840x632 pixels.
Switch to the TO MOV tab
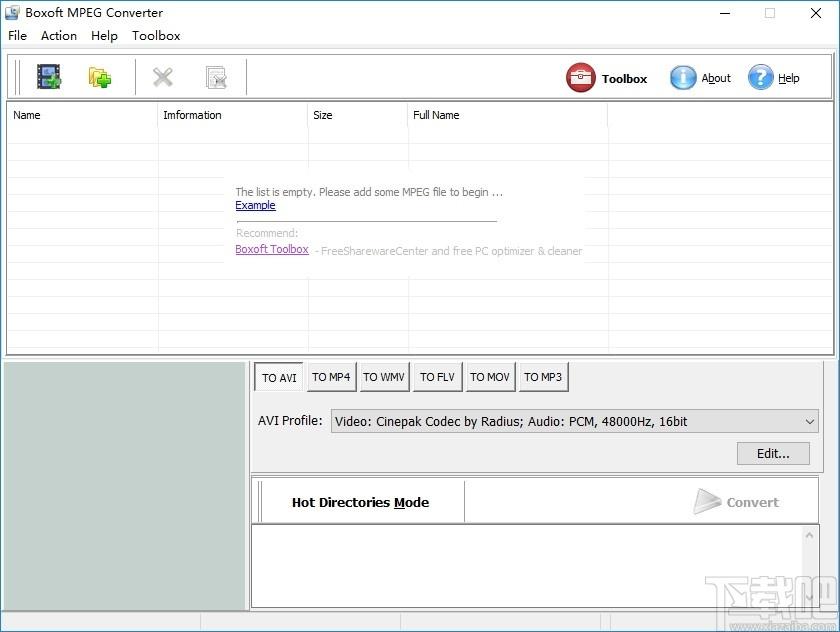coord(490,377)
